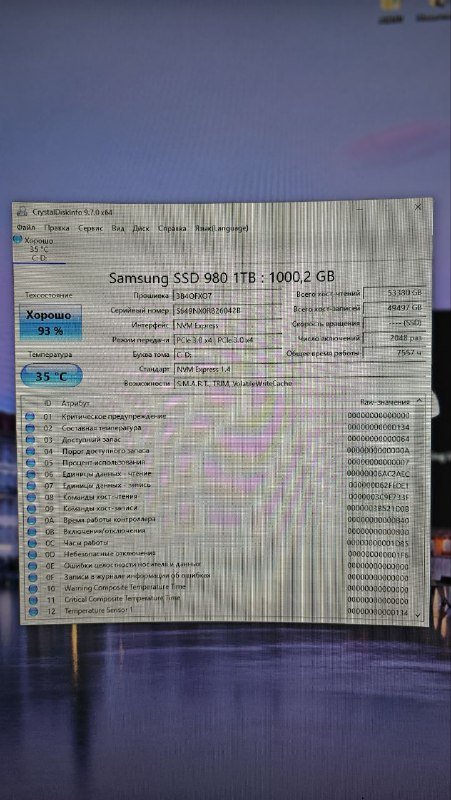451x800 pixels.
Task: Click the Прошивка field 3B4QFXO7
Action: point(227,296)
